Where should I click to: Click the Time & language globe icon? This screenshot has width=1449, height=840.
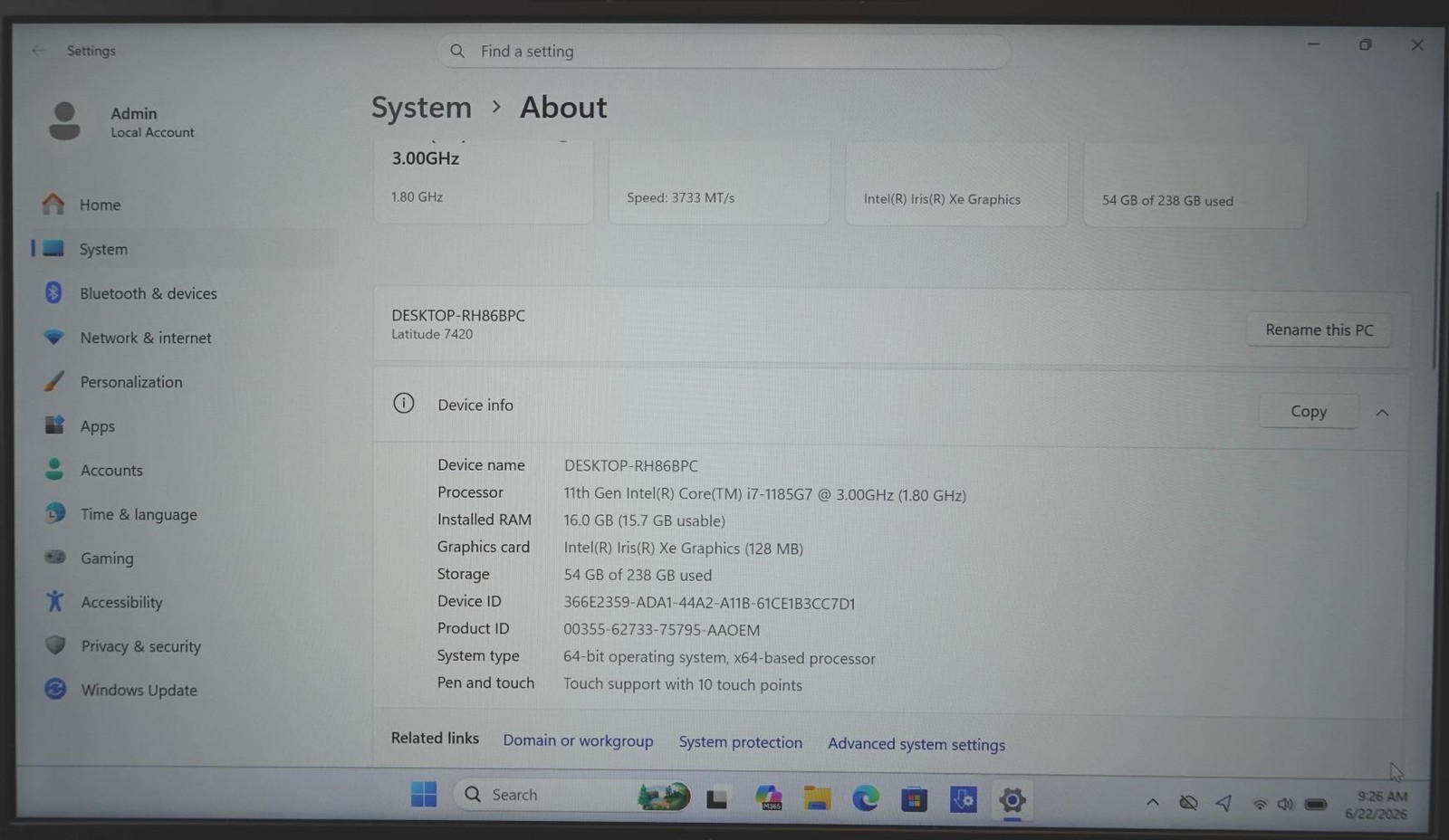55,513
